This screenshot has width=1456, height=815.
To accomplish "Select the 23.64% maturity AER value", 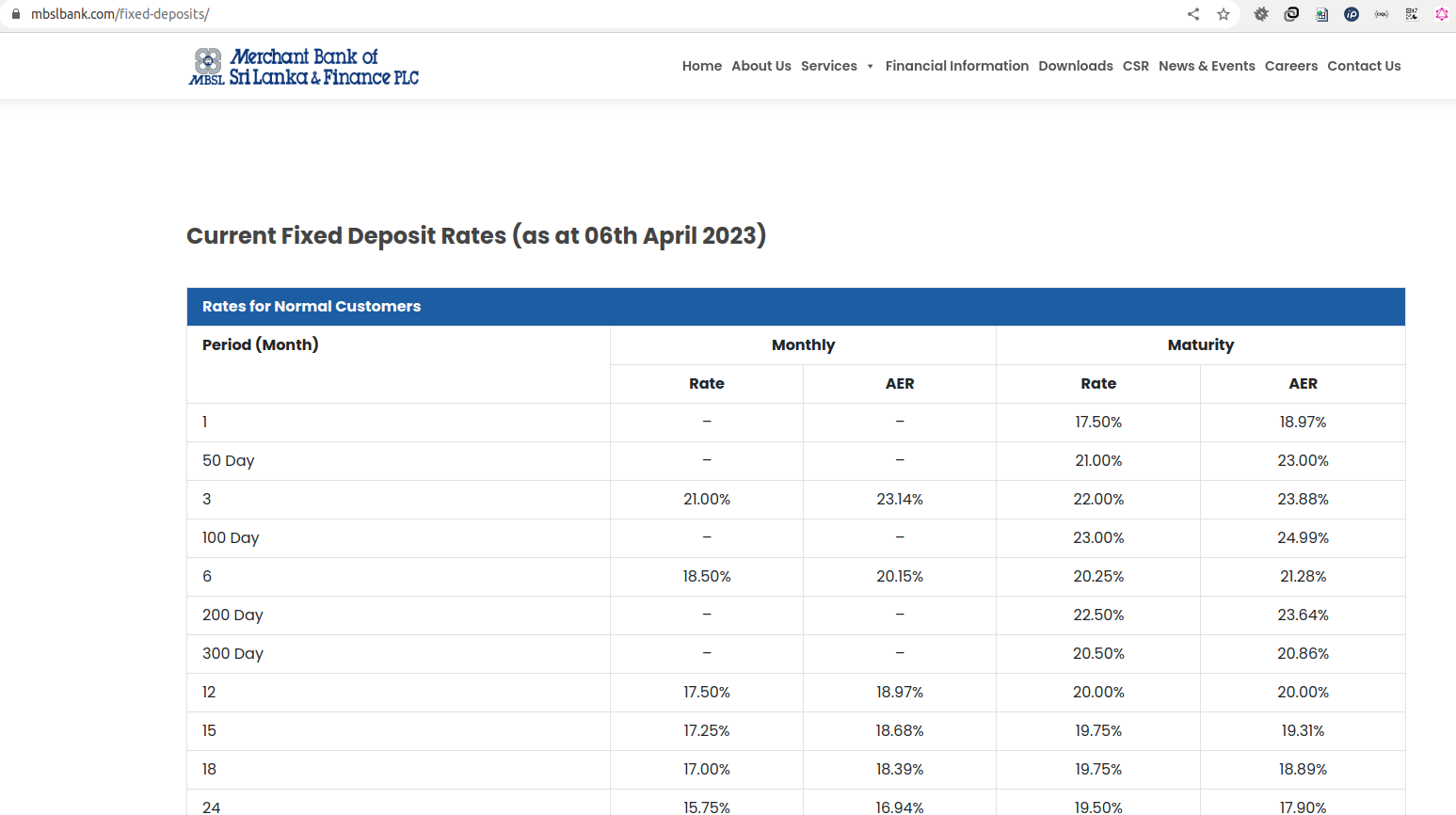I will tap(1304, 615).
